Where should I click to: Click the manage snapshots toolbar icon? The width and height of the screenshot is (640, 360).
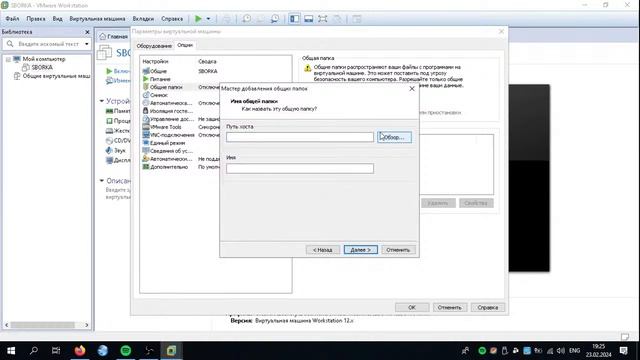(x=275, y=19)
